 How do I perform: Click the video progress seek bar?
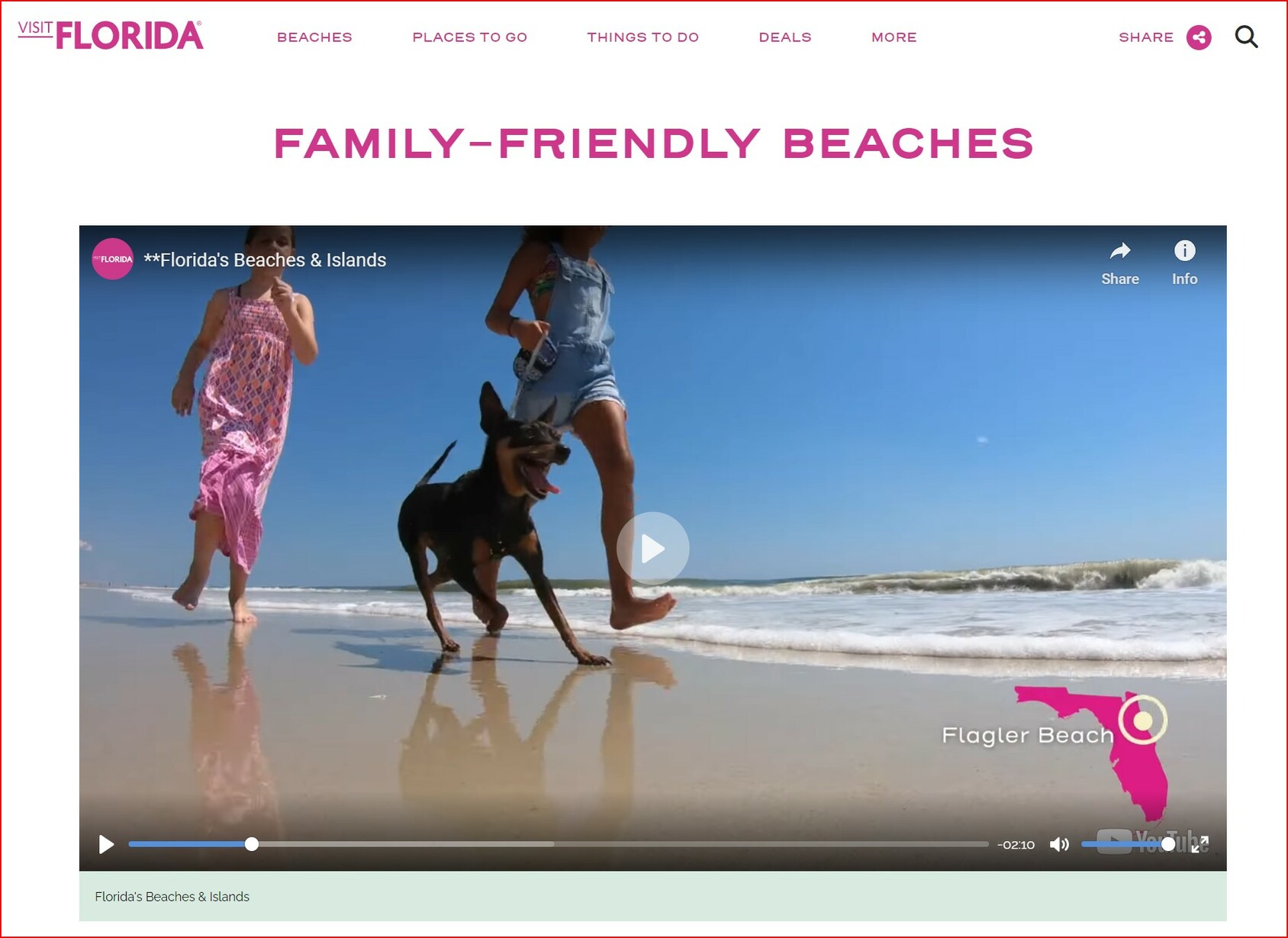559,844
